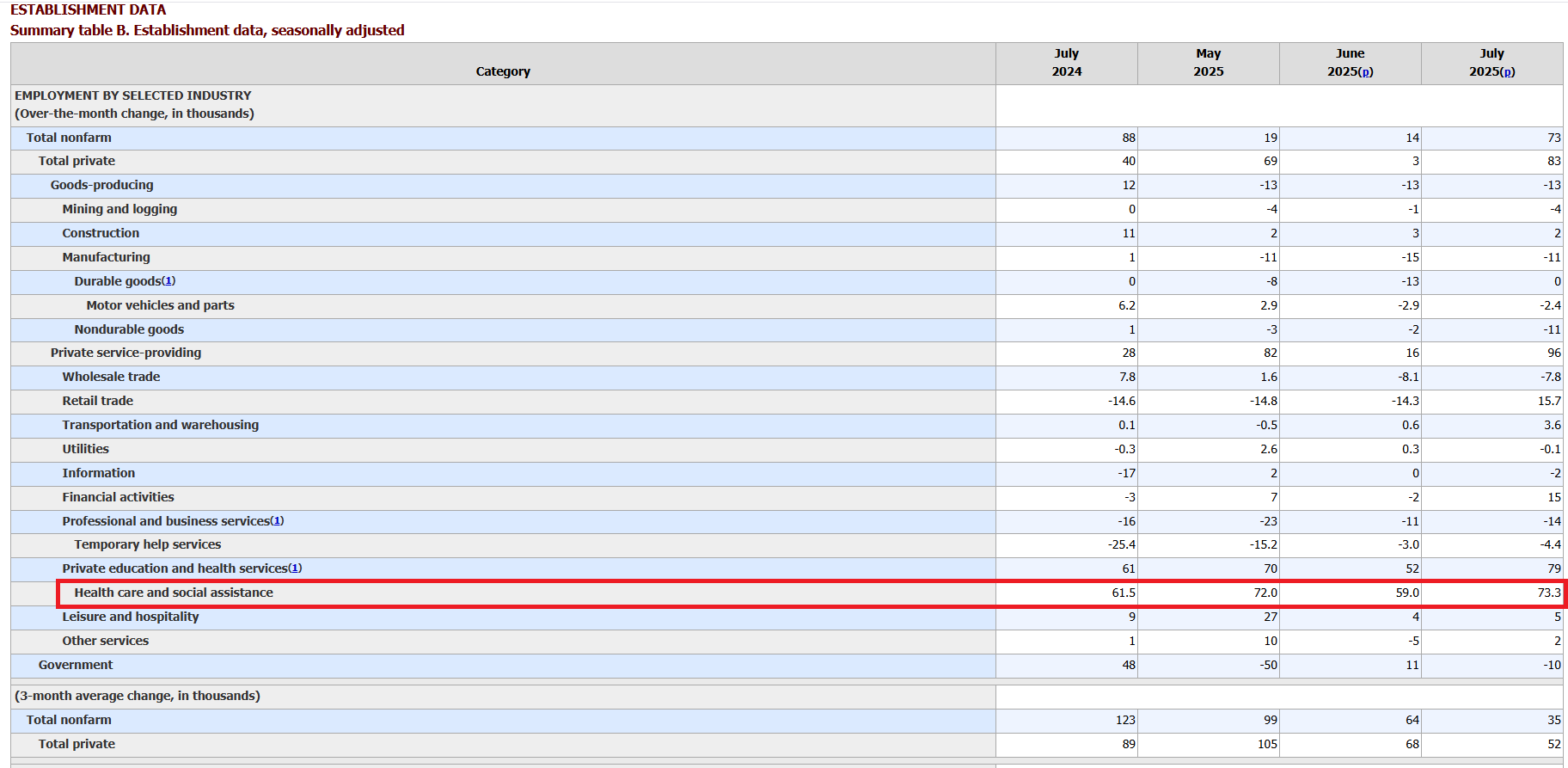Image resolution: width=1568 pixels, height=768 pixels.
Task: Select the 88 Total nonfarm July 2024 value
Action: click(1129, 138)
